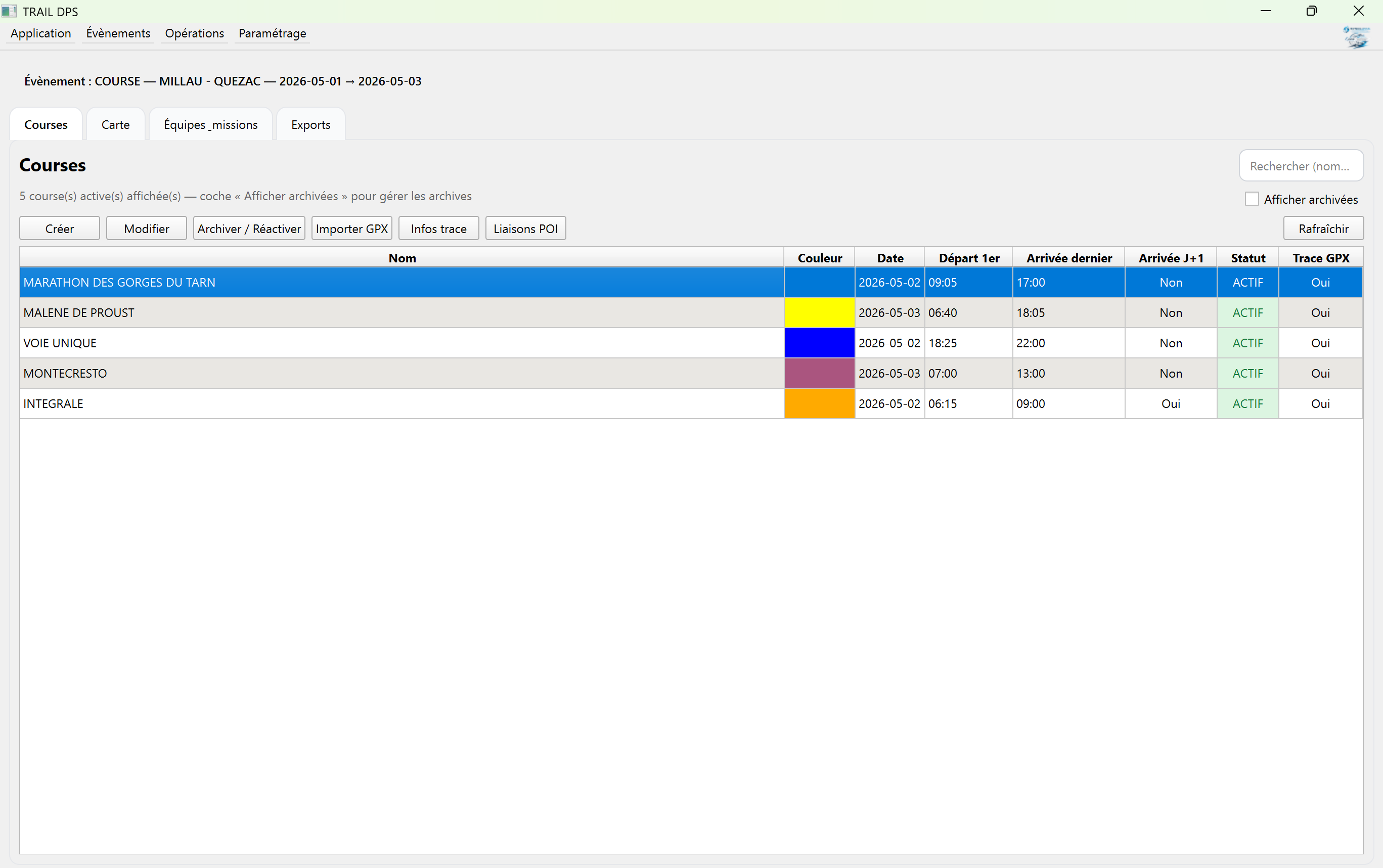
Task: Open the Paramétrage menu
Action: [272, 33]
